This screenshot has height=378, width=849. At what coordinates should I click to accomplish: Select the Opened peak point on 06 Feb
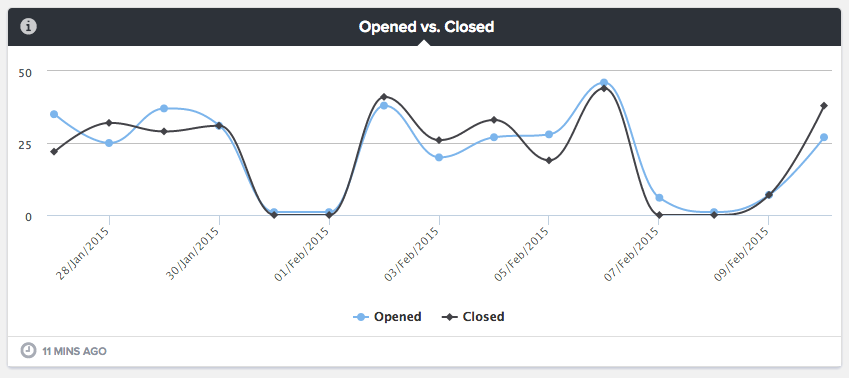pos(604,83)
